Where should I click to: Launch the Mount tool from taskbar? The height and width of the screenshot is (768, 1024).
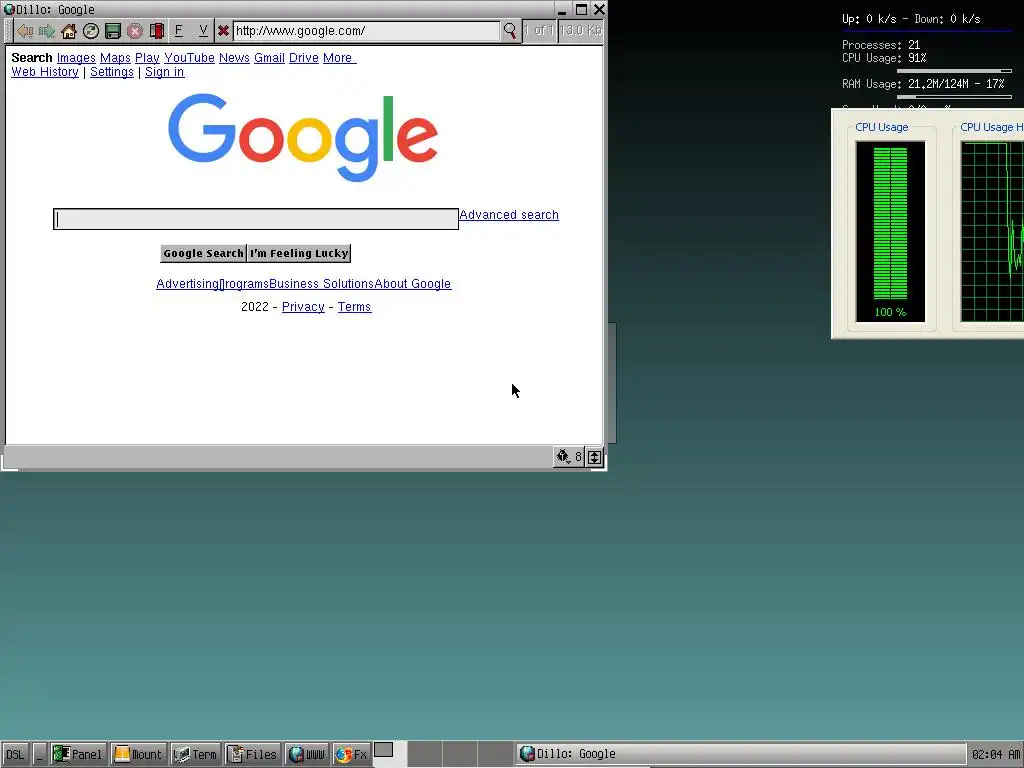(x=138, y=754)
